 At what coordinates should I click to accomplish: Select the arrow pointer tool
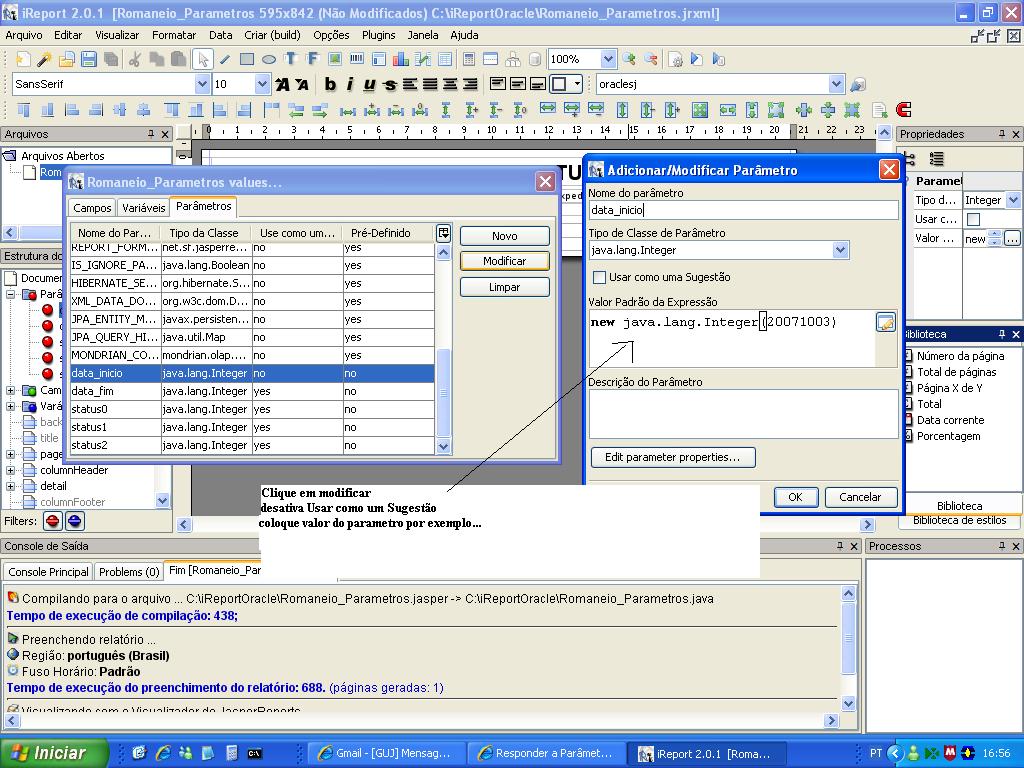202,59
